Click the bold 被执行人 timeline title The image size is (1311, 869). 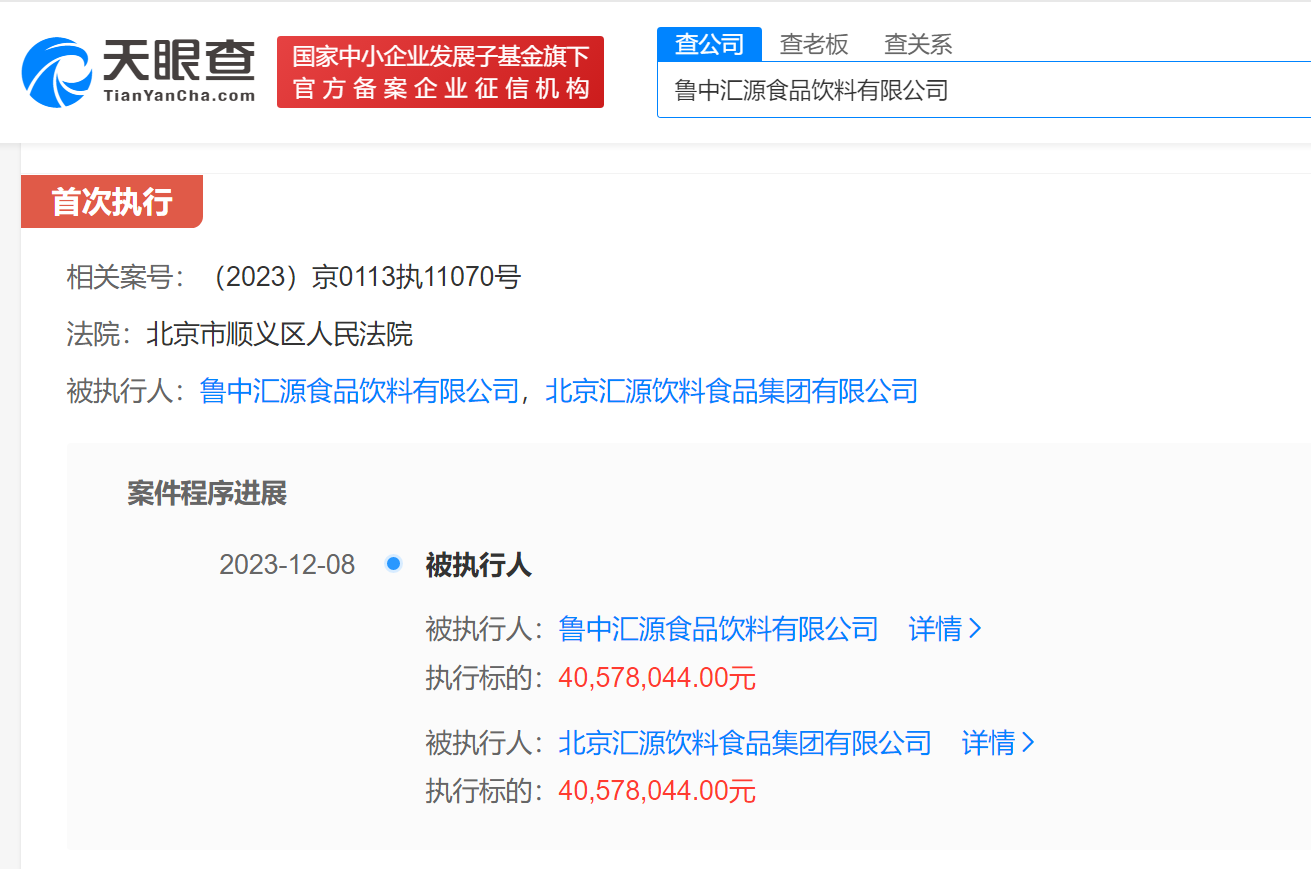479,565
